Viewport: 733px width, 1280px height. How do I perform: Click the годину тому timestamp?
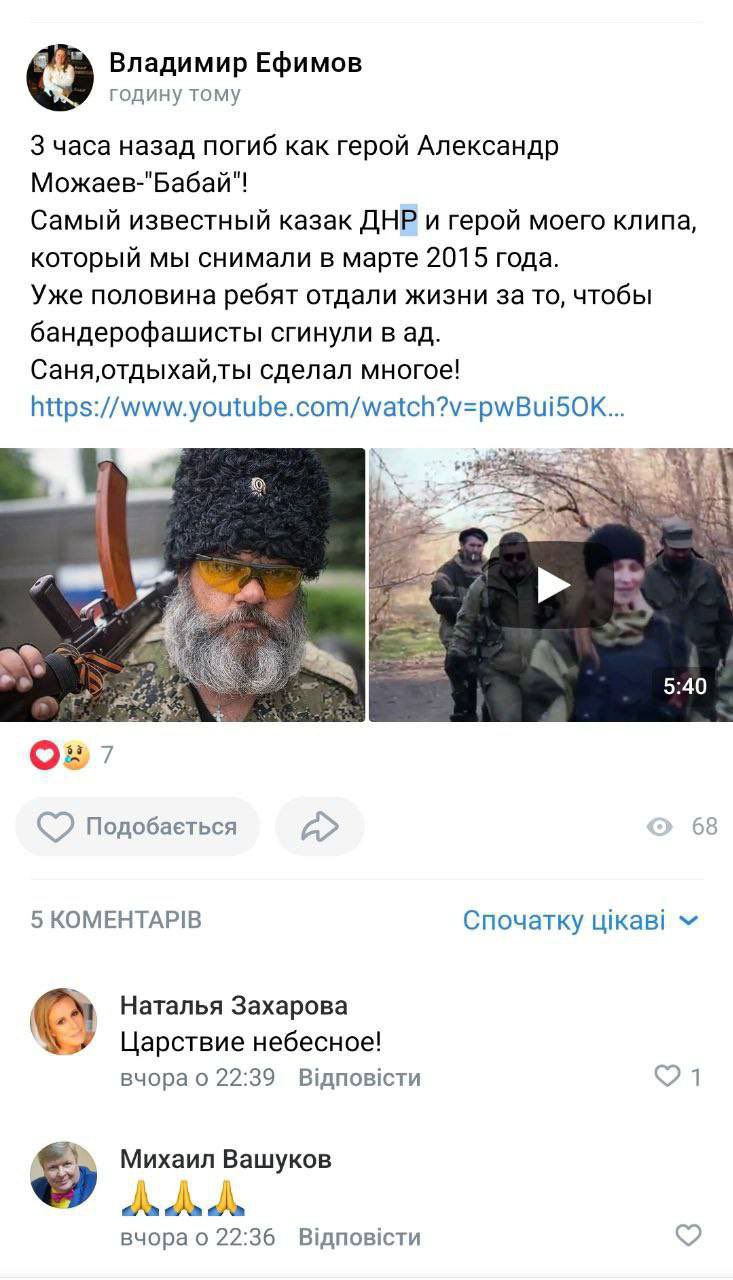pos(175,95)
